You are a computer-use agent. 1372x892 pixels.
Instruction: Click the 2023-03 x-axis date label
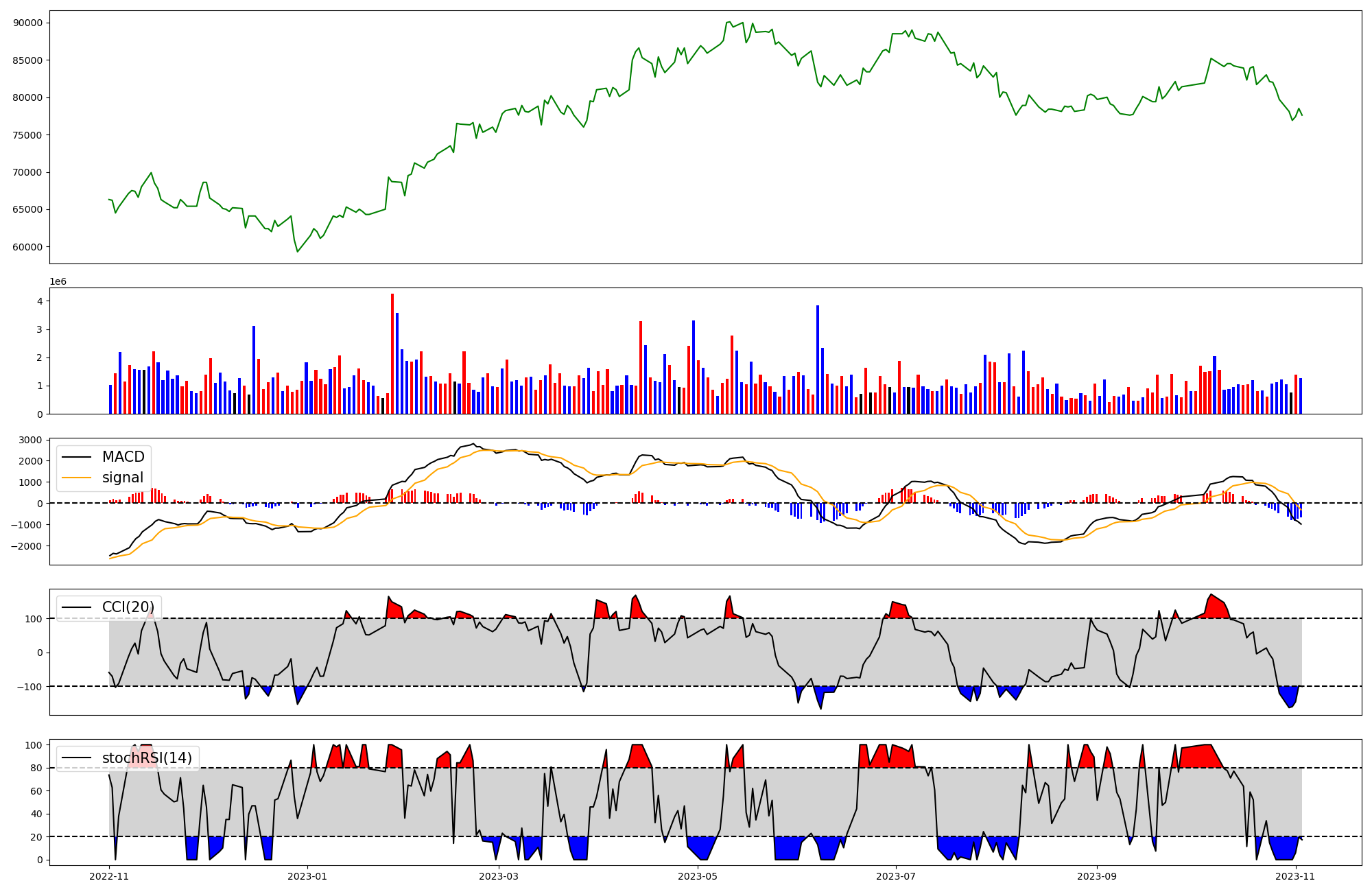pos(499,876)
